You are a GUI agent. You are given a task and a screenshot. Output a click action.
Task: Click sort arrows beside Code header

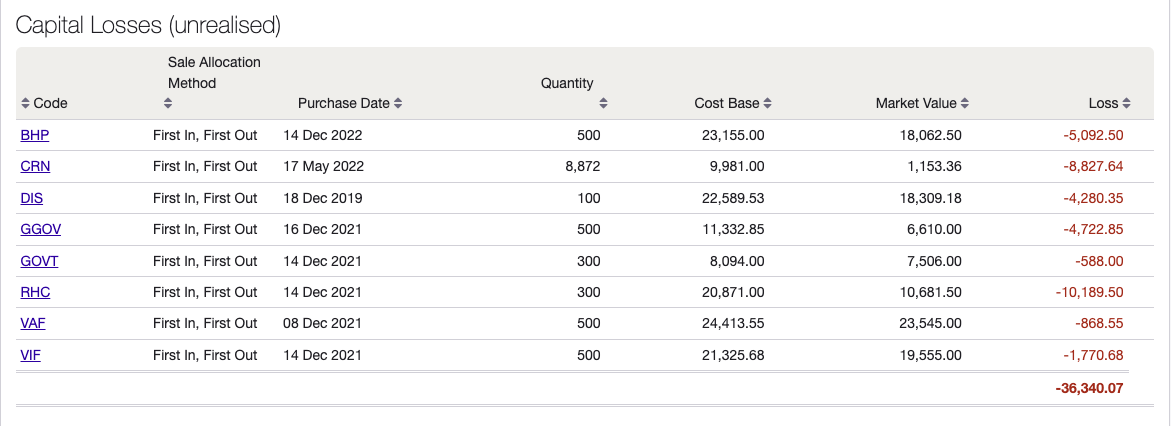[25, 103]
